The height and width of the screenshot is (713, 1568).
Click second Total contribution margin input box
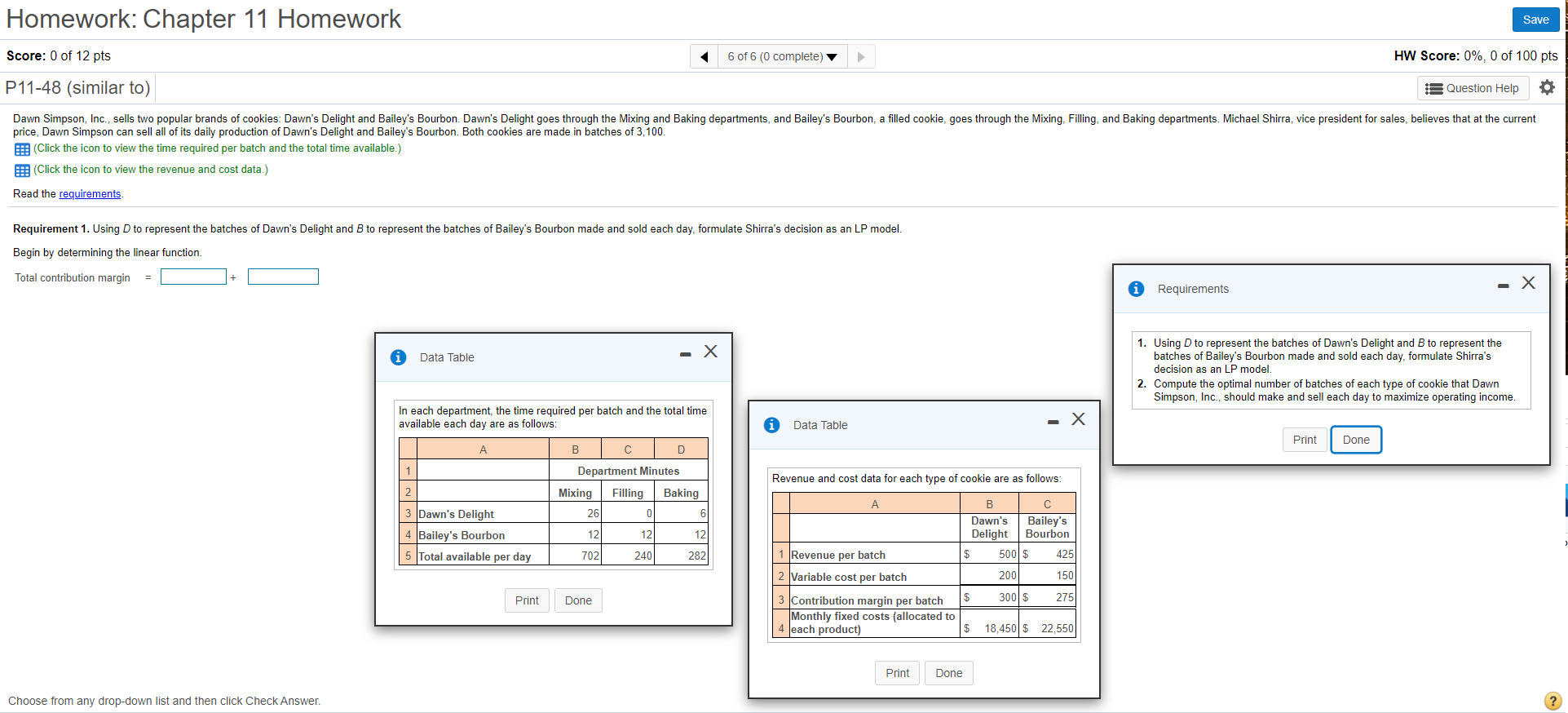(x=283, y=277)
